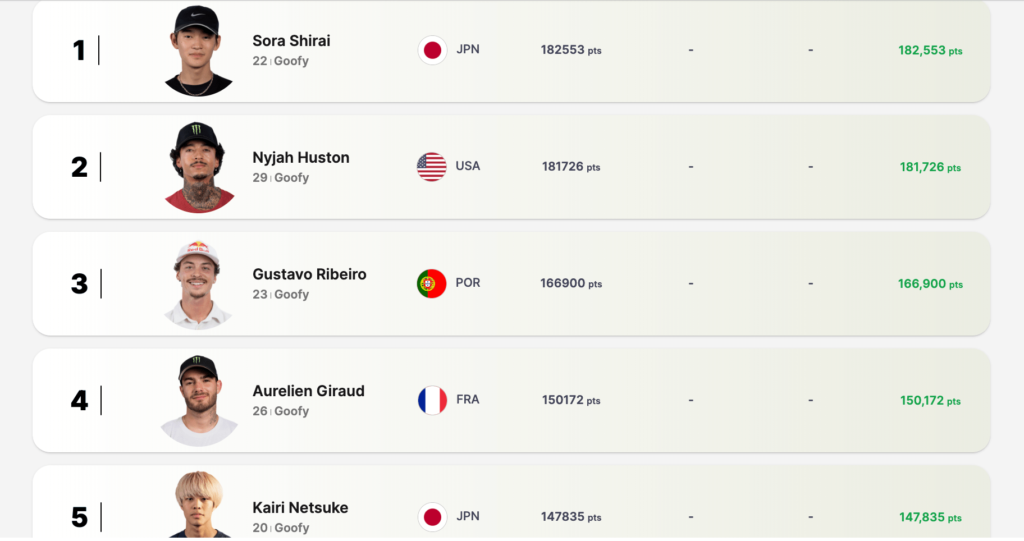This screenshot has height=541, width=1024.
Task: Click the rank number 3 row
Action: click(x=80, y=284)
